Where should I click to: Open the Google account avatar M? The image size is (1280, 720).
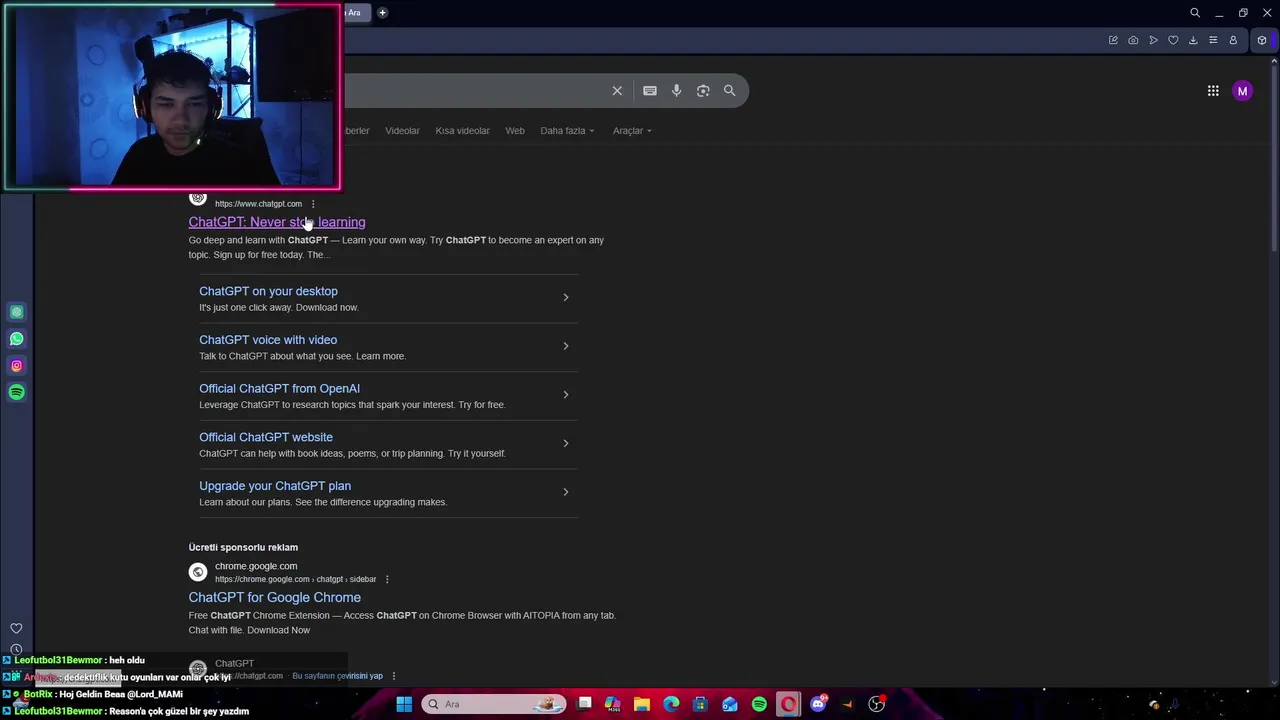point(1242,91)
